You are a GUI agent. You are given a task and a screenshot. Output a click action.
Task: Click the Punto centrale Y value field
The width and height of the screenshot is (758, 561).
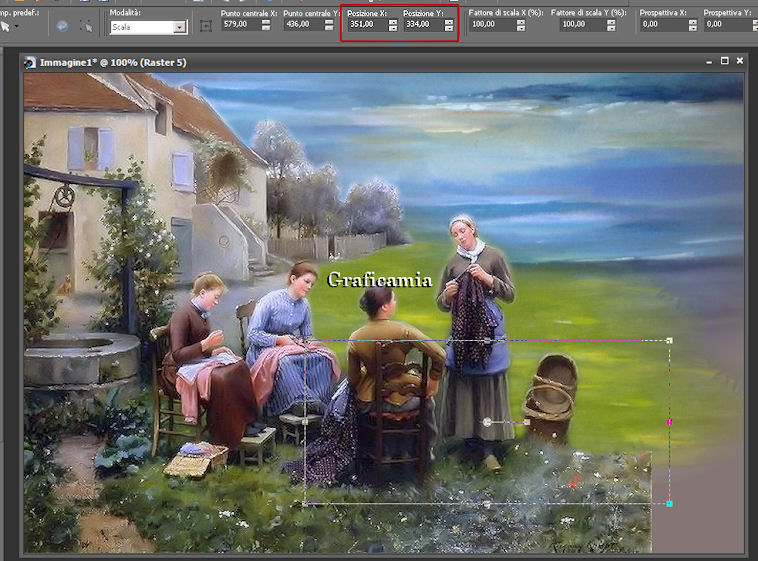pos(304,24)
